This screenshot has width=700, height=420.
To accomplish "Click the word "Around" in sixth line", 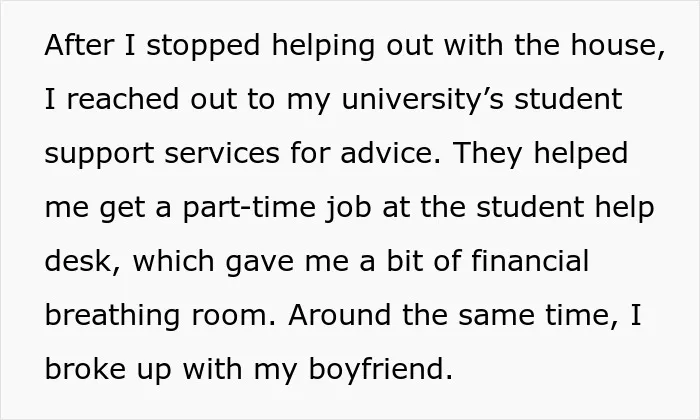I will coord(339,315).
